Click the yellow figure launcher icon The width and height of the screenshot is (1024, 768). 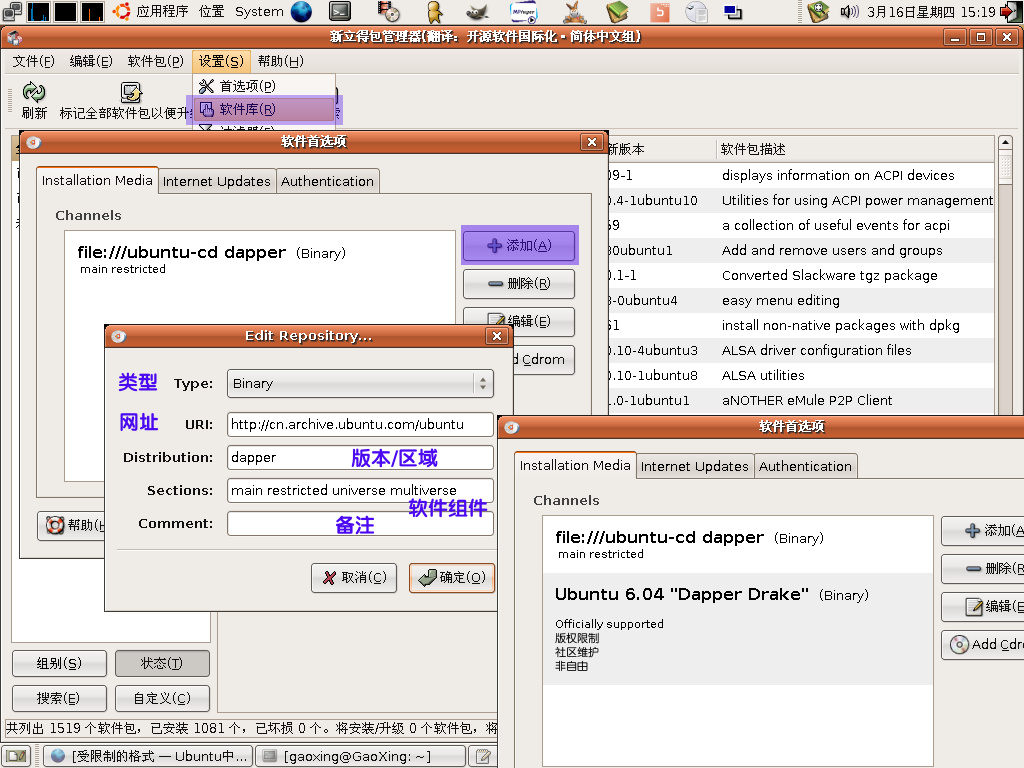[x=434, y=11]
